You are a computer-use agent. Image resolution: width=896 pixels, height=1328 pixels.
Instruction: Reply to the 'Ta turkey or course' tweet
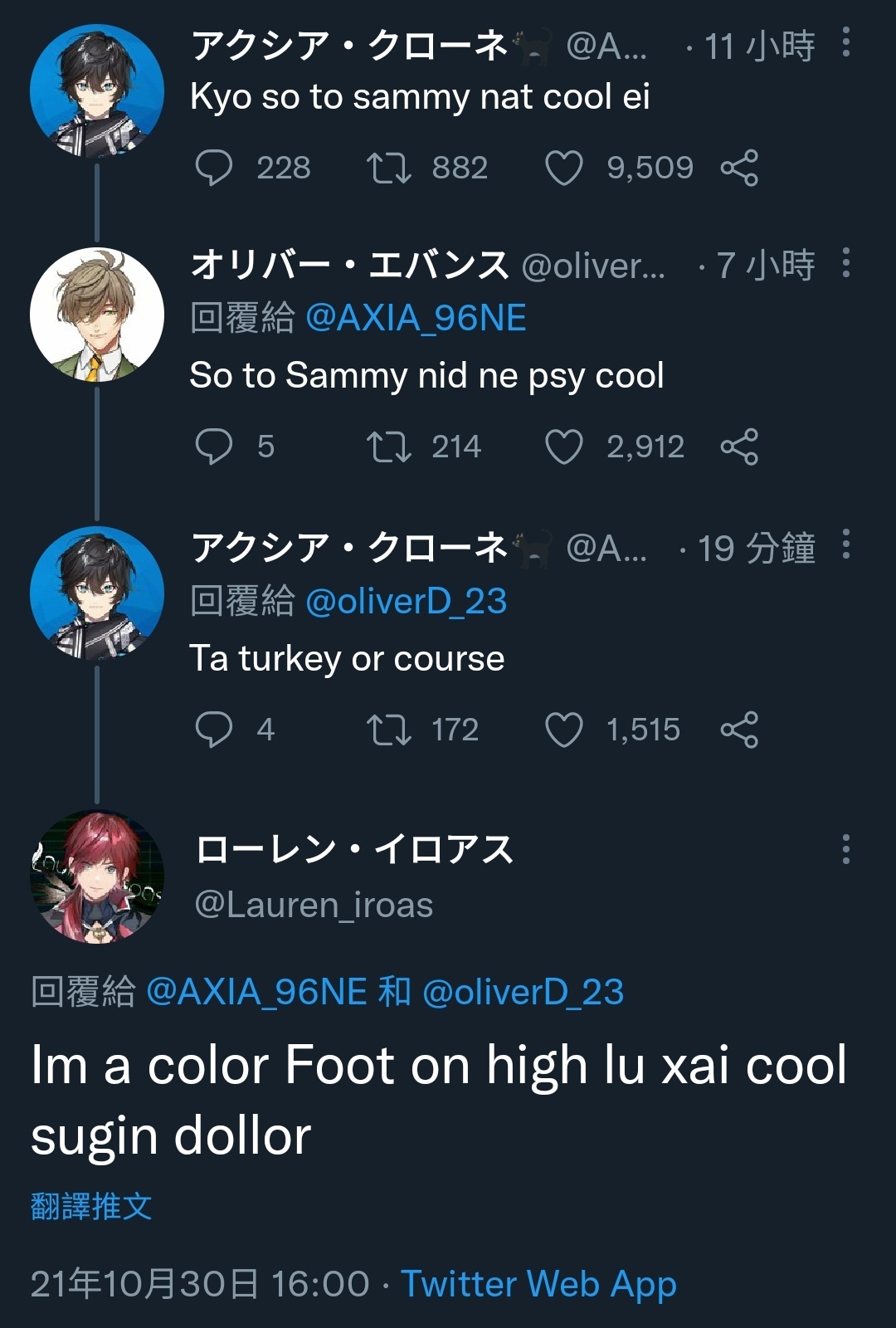click(x=213, y=730)
